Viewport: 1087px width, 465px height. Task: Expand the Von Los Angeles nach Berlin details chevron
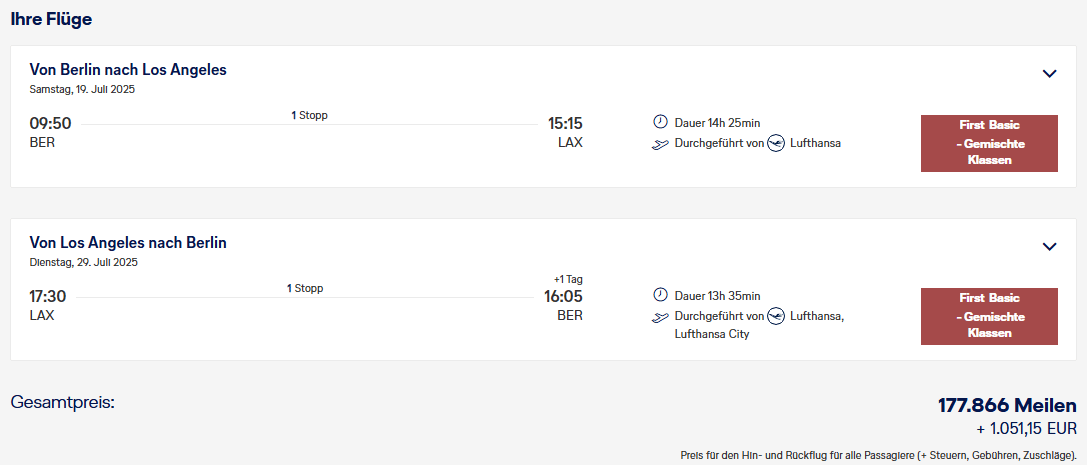point(1049,246)
